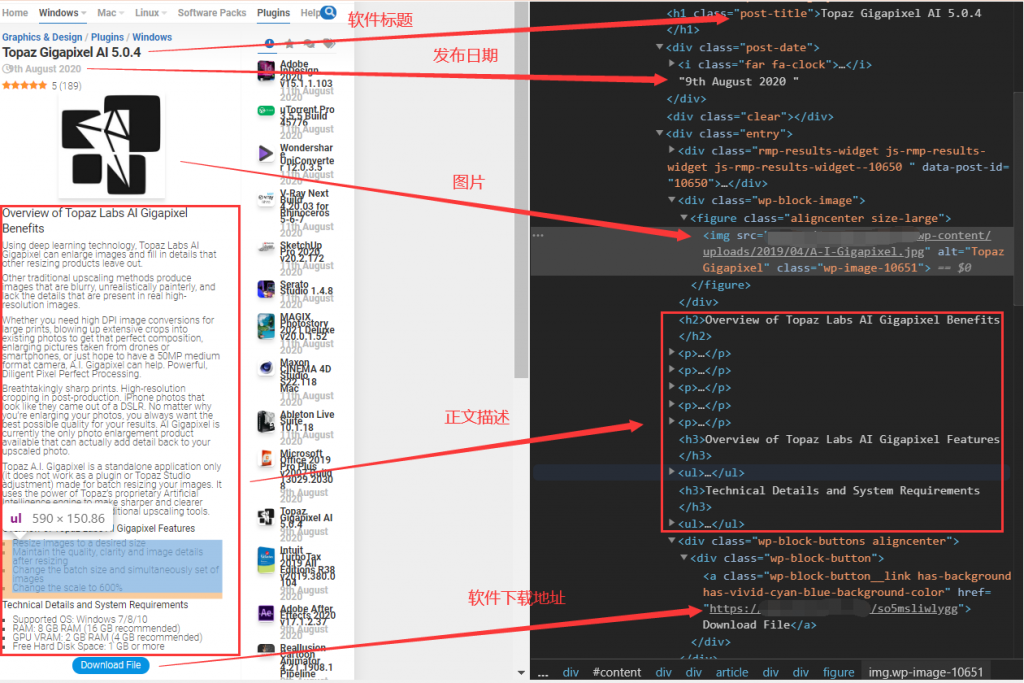
Task: Select the star tab icon in the sidebar
Action: pos(289,44)
